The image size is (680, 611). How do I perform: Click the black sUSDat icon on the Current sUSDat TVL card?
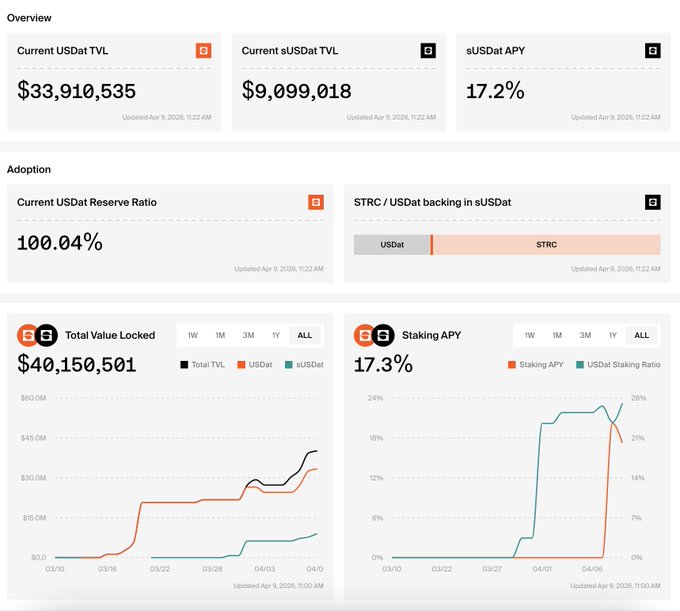(428, 50)
